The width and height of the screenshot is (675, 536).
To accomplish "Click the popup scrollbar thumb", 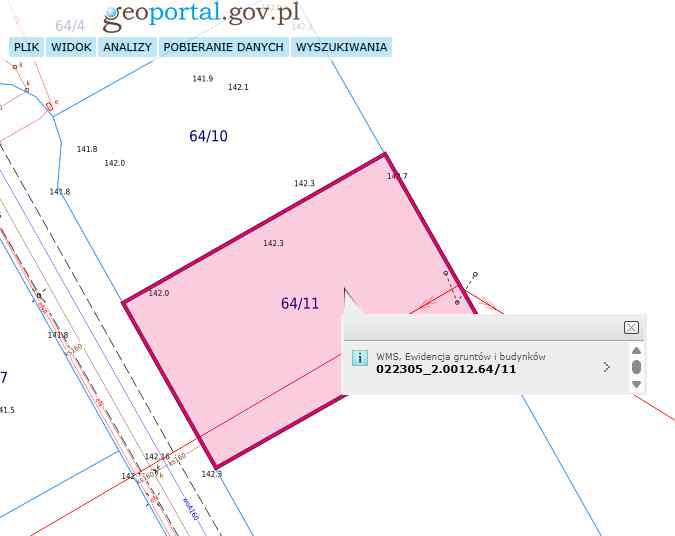I will [x=636, y=367].
